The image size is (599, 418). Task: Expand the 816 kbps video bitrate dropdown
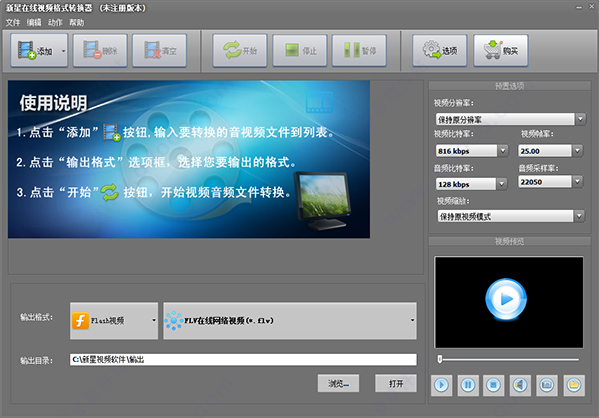[x=502, y=151]
